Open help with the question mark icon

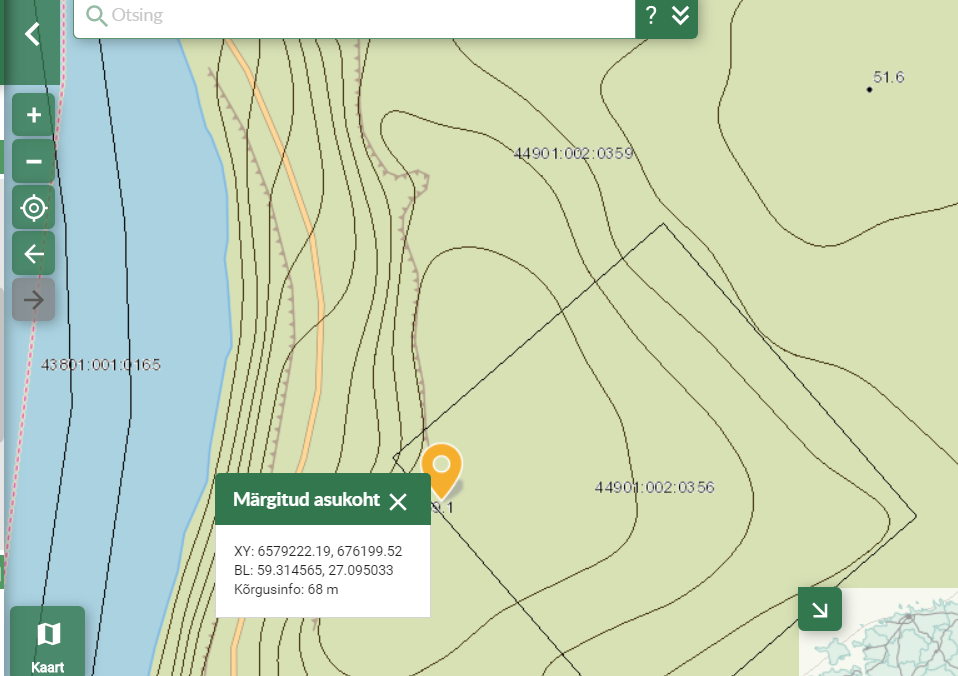click(651, 16)
